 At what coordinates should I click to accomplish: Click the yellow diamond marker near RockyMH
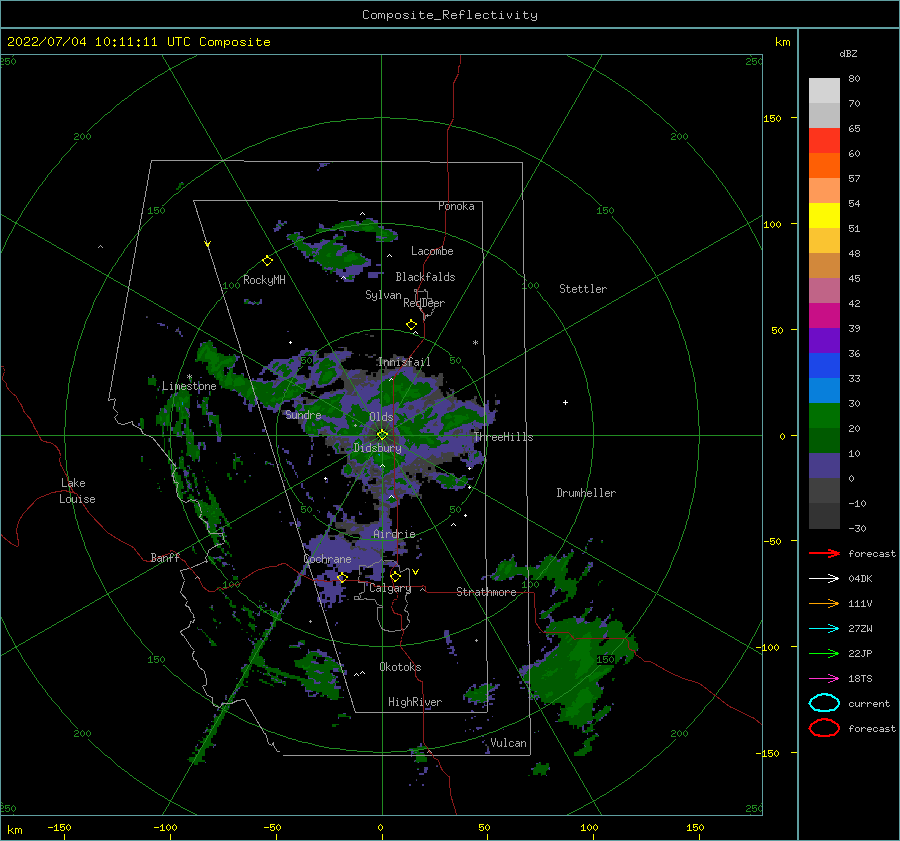[267, 261]
